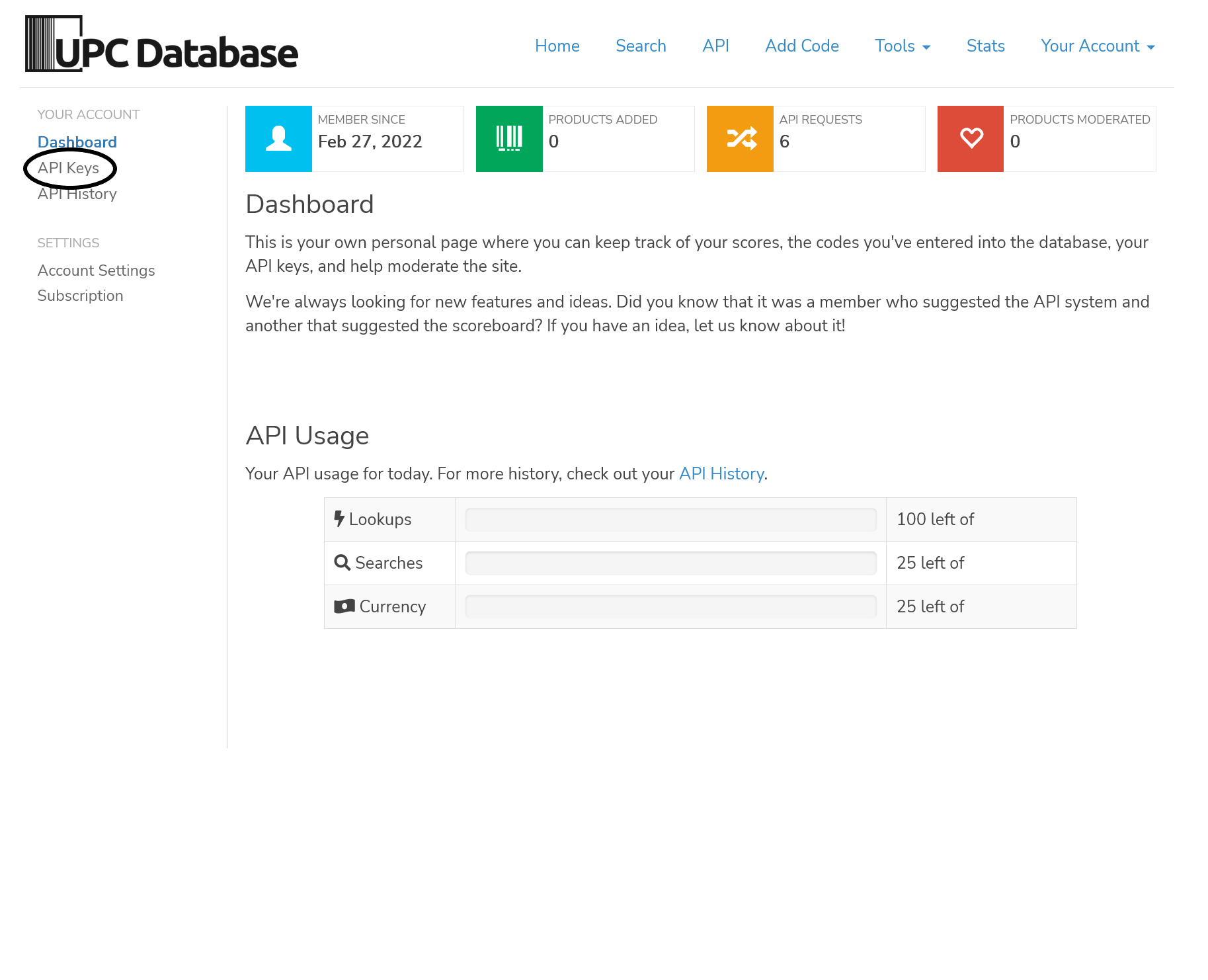Open the circled API Keys link
This screenshot has width=1208, height=980.
pos(69,168)
